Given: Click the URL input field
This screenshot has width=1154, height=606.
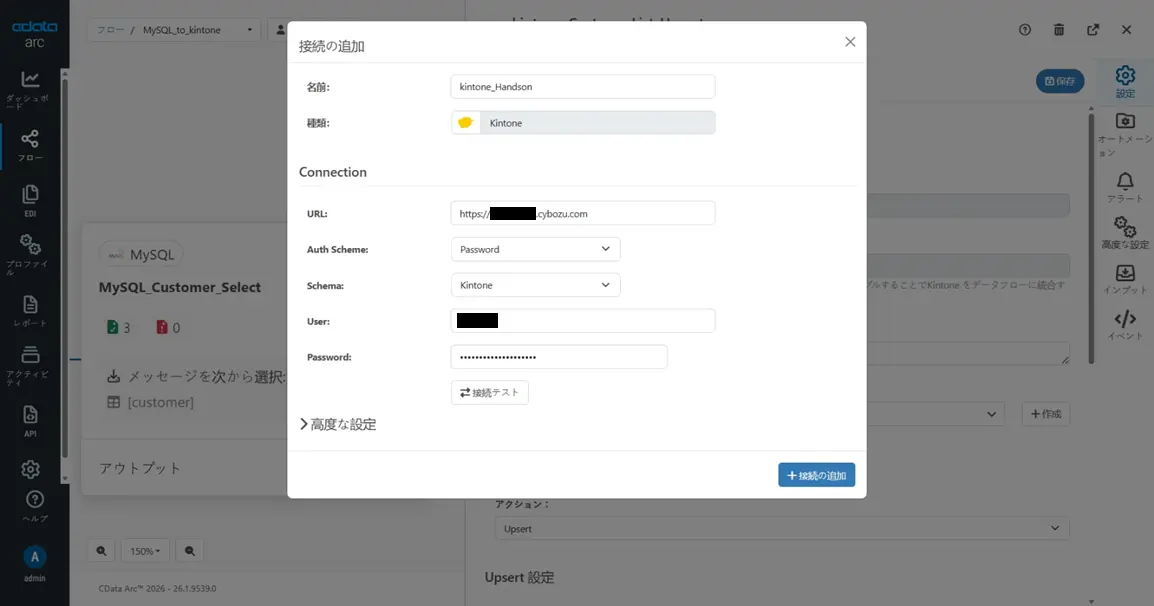Looking at the screenshot, I should coord(582,214).
